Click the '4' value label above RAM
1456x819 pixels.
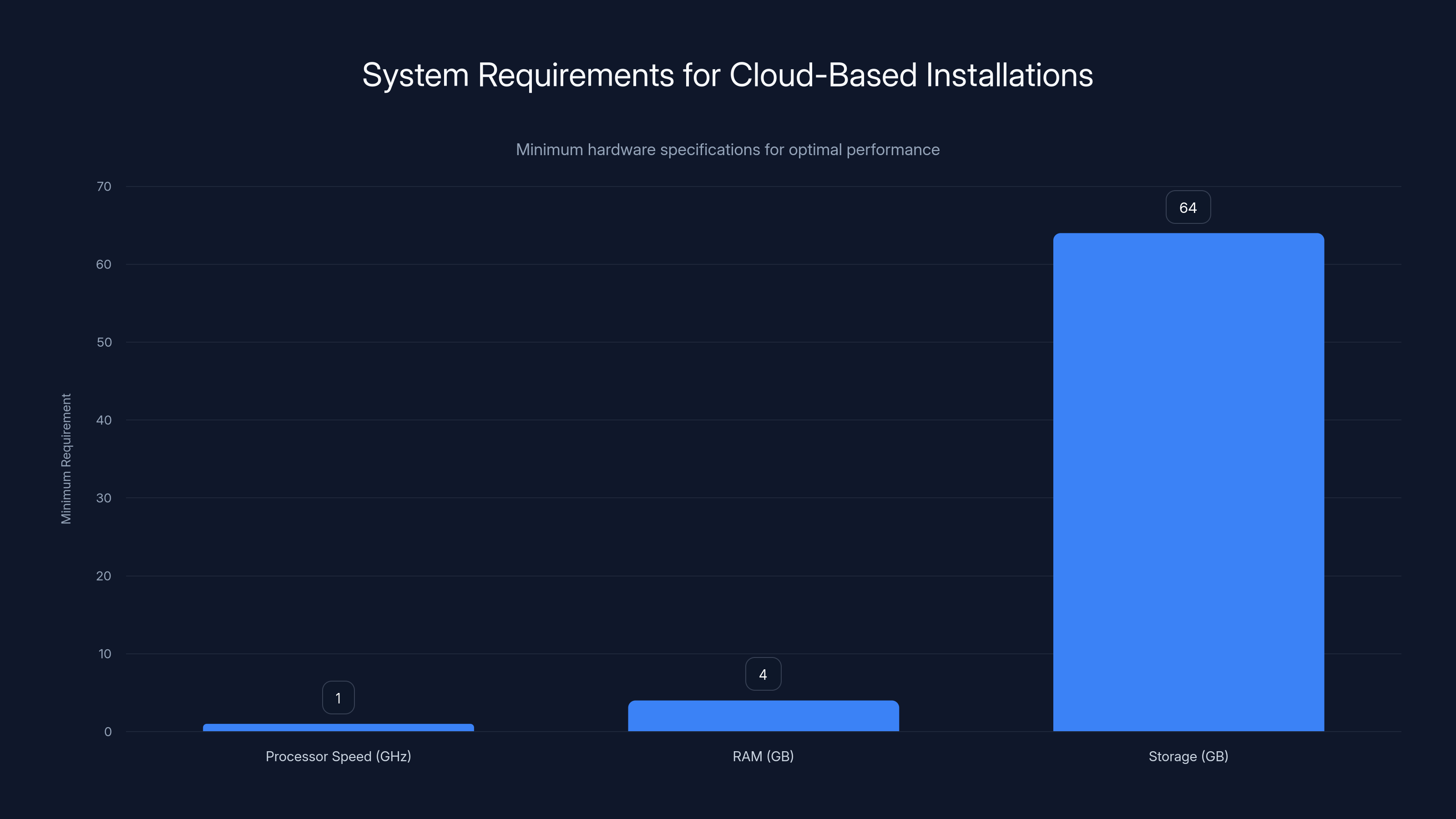tap(763, 674)
